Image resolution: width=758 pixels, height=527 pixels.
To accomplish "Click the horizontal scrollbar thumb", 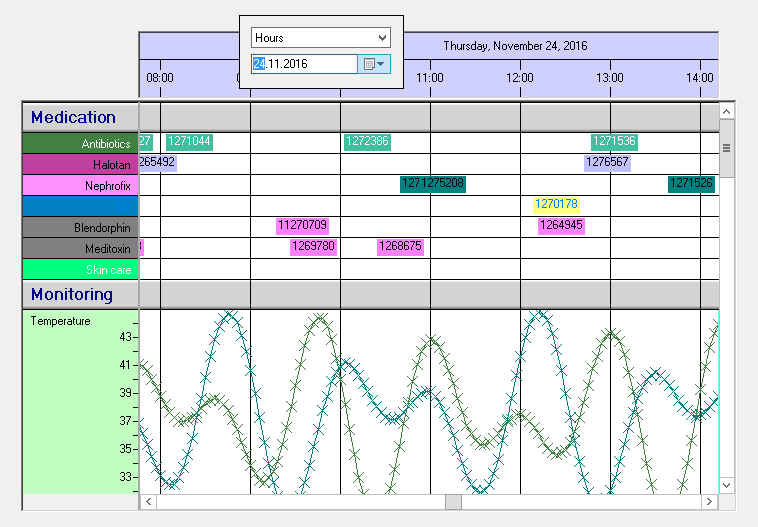I will 454,501.
